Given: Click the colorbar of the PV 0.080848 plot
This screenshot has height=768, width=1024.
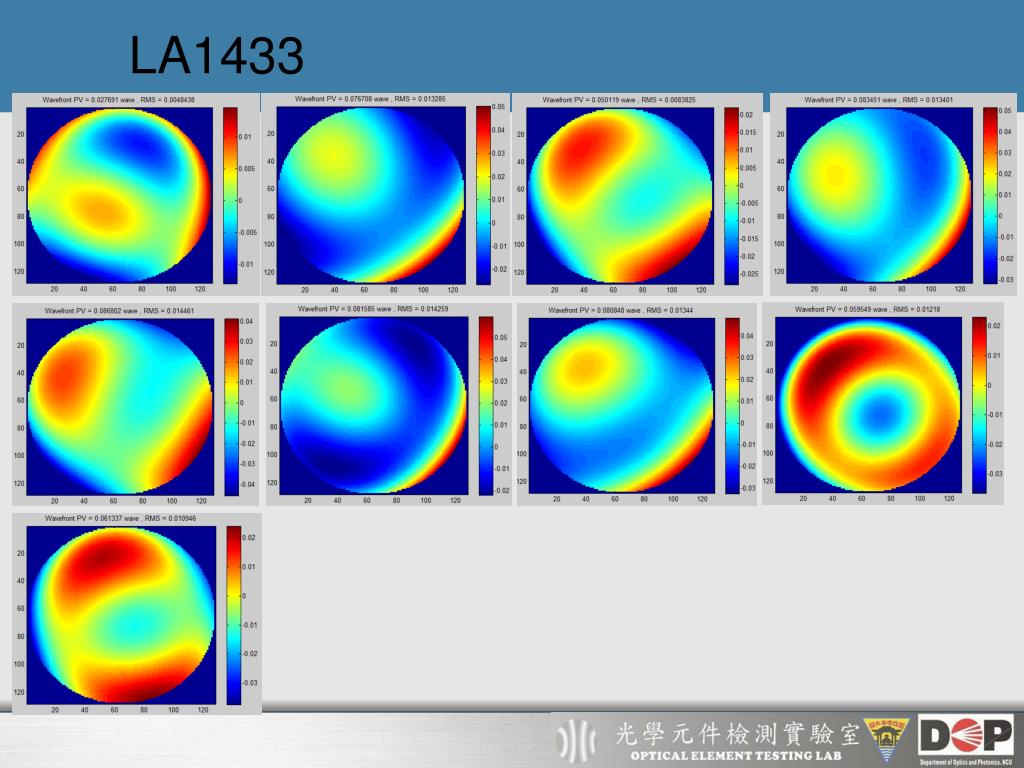Looking at the screenshot, I should pyautogui.click(x=732, y=405).
